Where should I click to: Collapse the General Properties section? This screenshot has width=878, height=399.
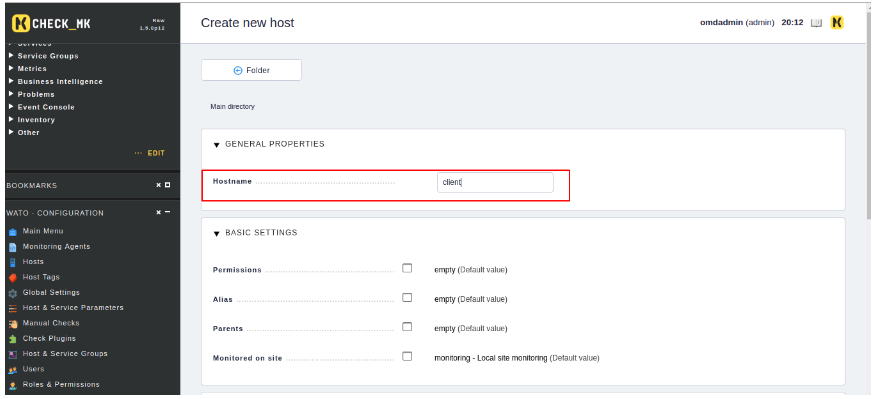point(217,145)
